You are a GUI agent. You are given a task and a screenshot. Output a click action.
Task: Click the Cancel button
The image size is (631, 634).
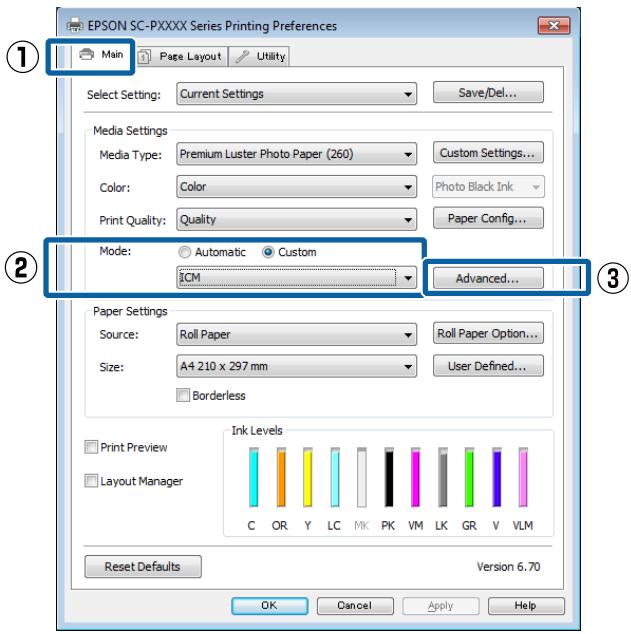point(355,605)
